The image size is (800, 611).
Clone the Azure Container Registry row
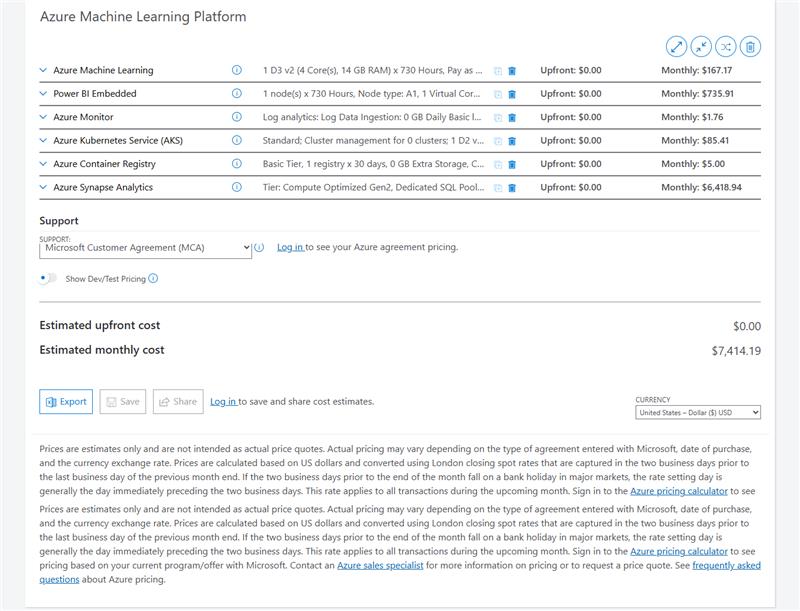click(498, 165)
